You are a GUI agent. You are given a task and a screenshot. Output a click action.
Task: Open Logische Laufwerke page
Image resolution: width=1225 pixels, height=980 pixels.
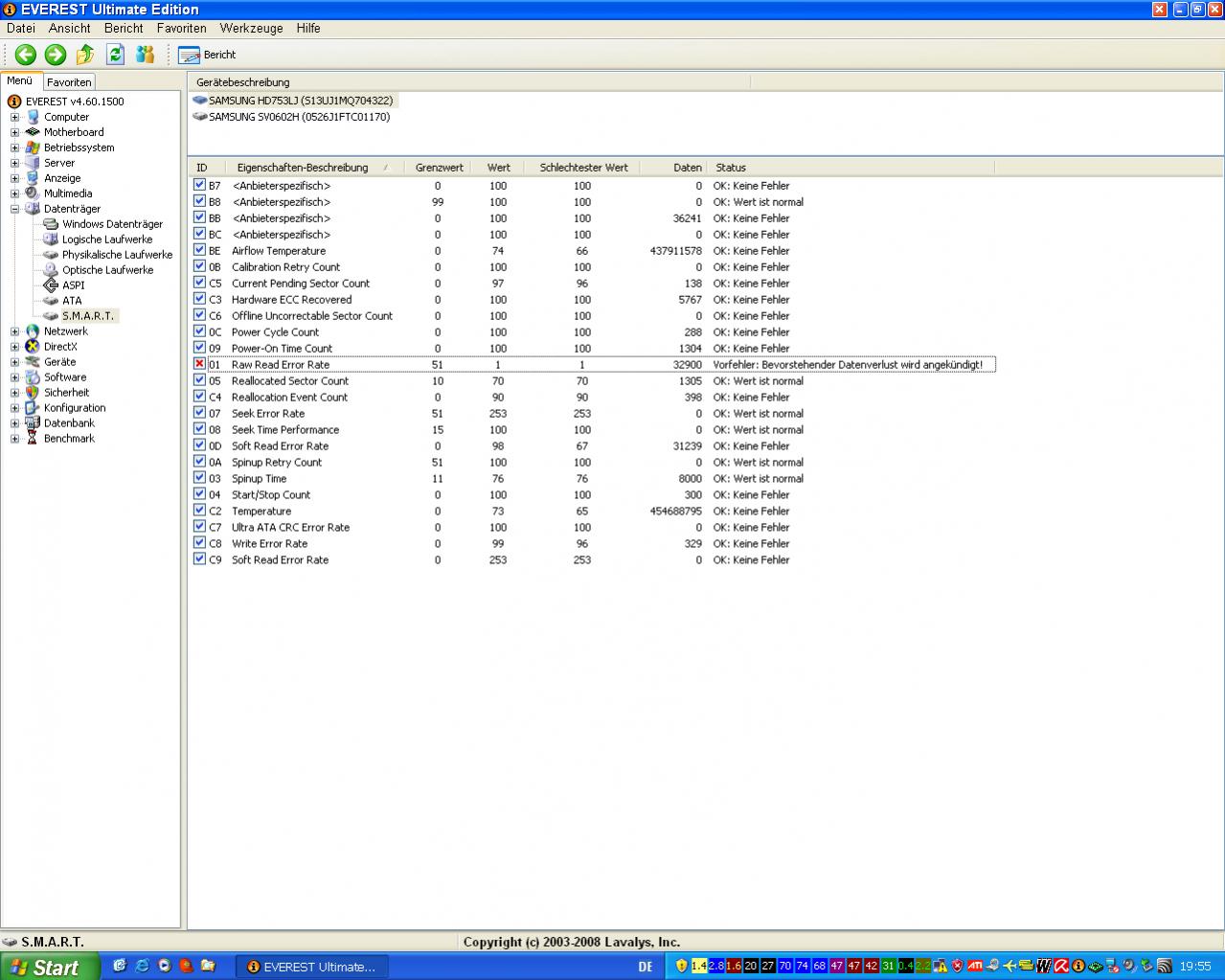pyautogui.click(x=107, y=239)
